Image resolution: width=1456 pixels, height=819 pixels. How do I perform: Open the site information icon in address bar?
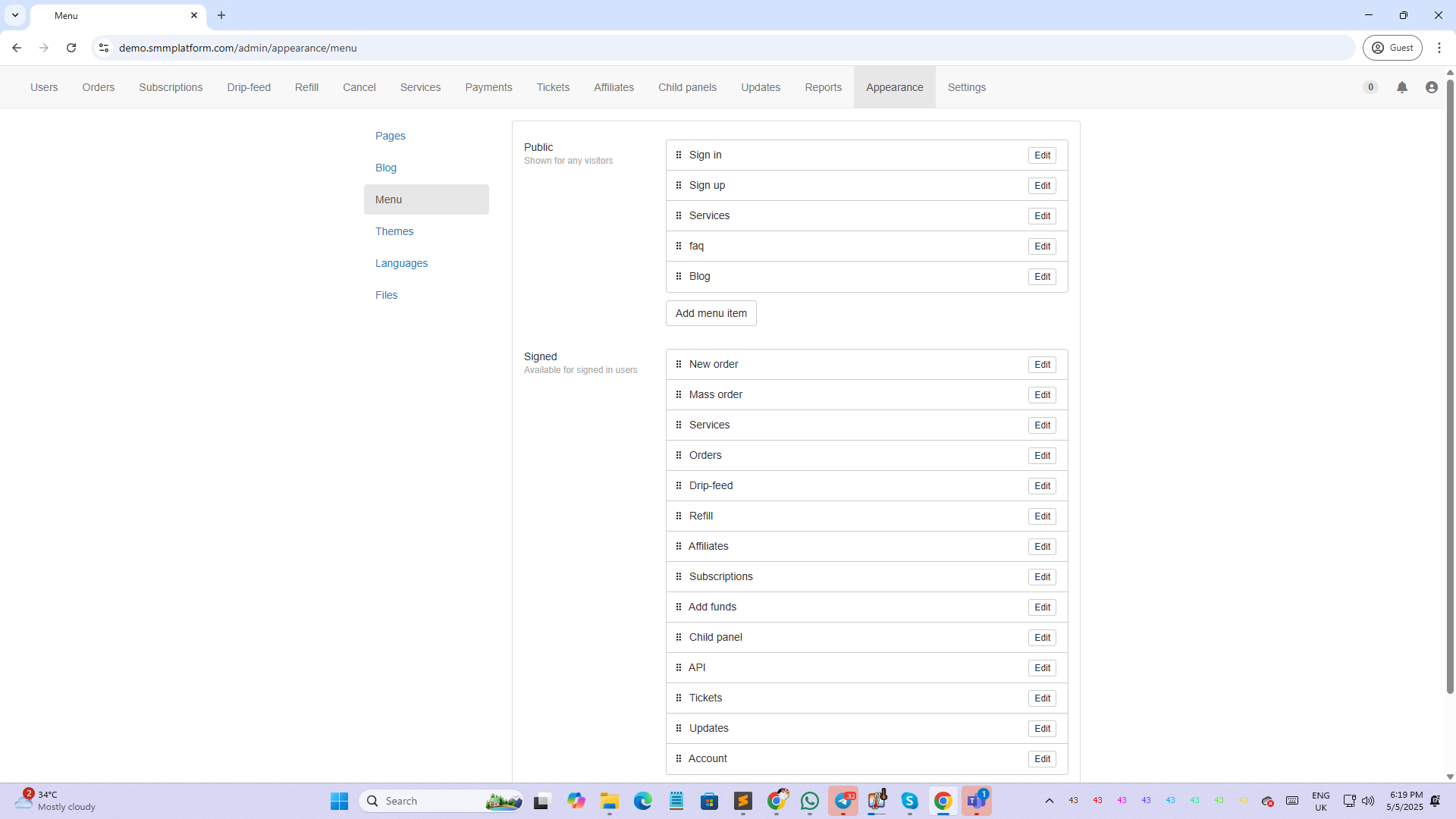point(104,48)
